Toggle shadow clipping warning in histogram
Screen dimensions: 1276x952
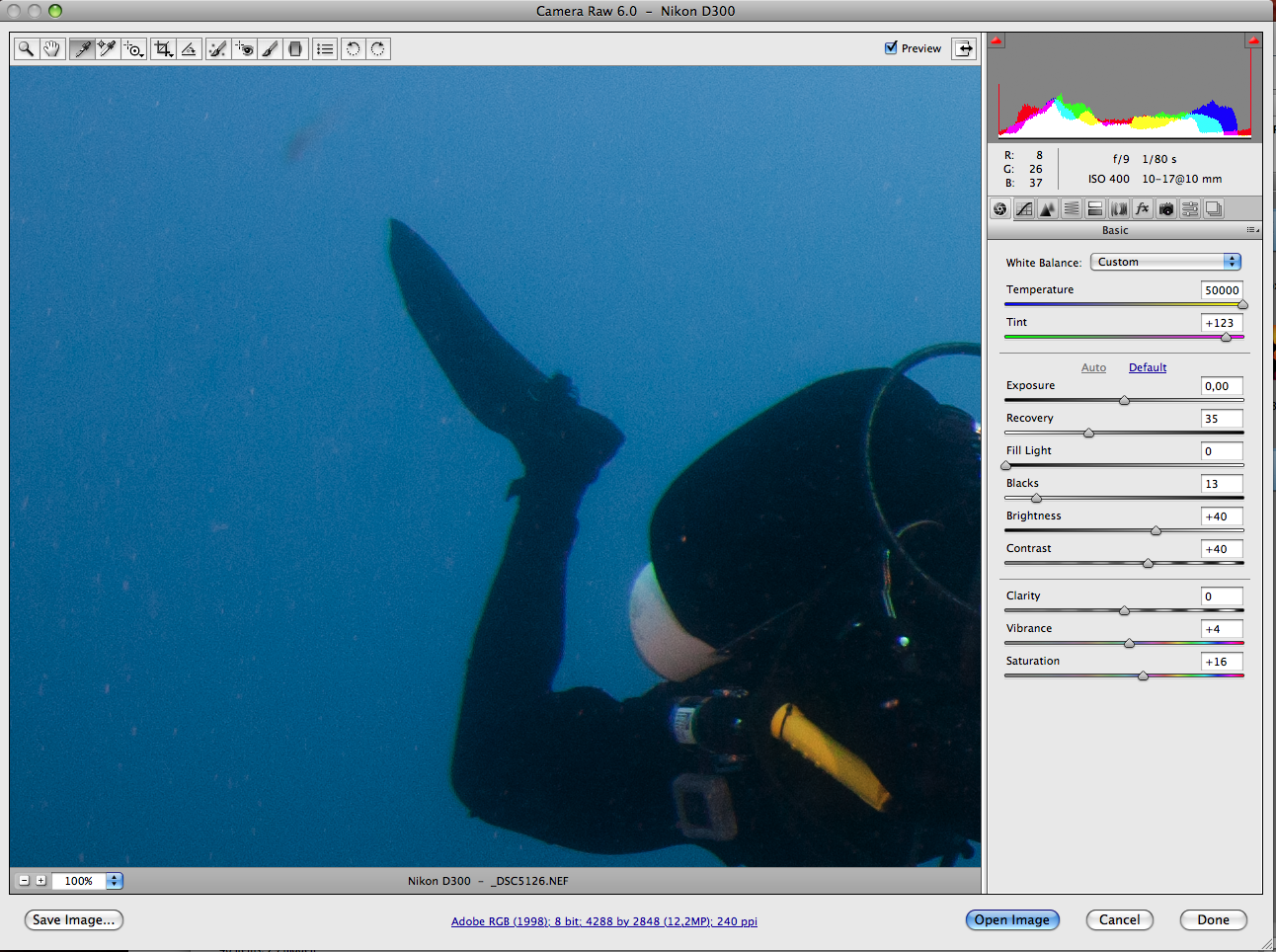(997, 41)
